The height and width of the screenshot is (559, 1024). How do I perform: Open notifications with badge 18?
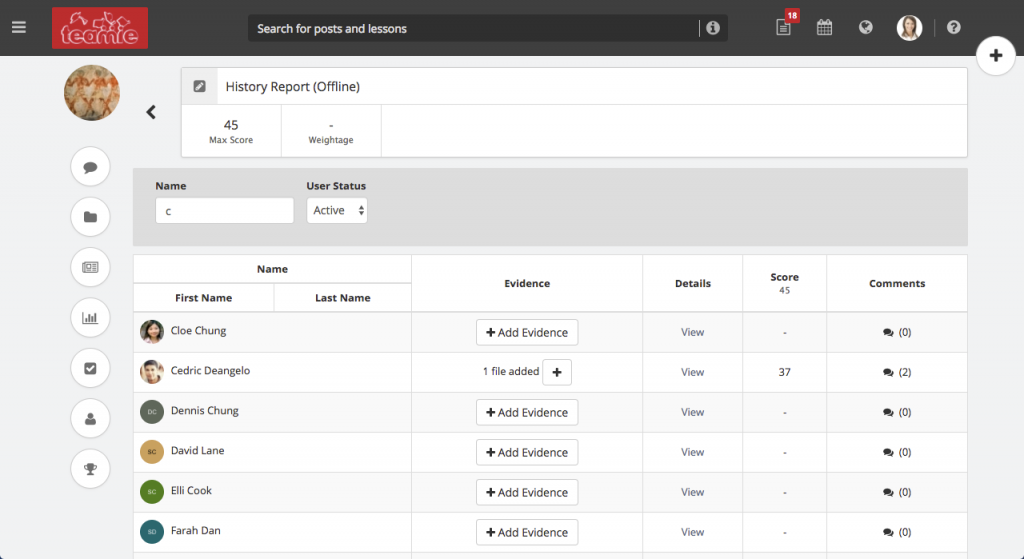(784, 27)
